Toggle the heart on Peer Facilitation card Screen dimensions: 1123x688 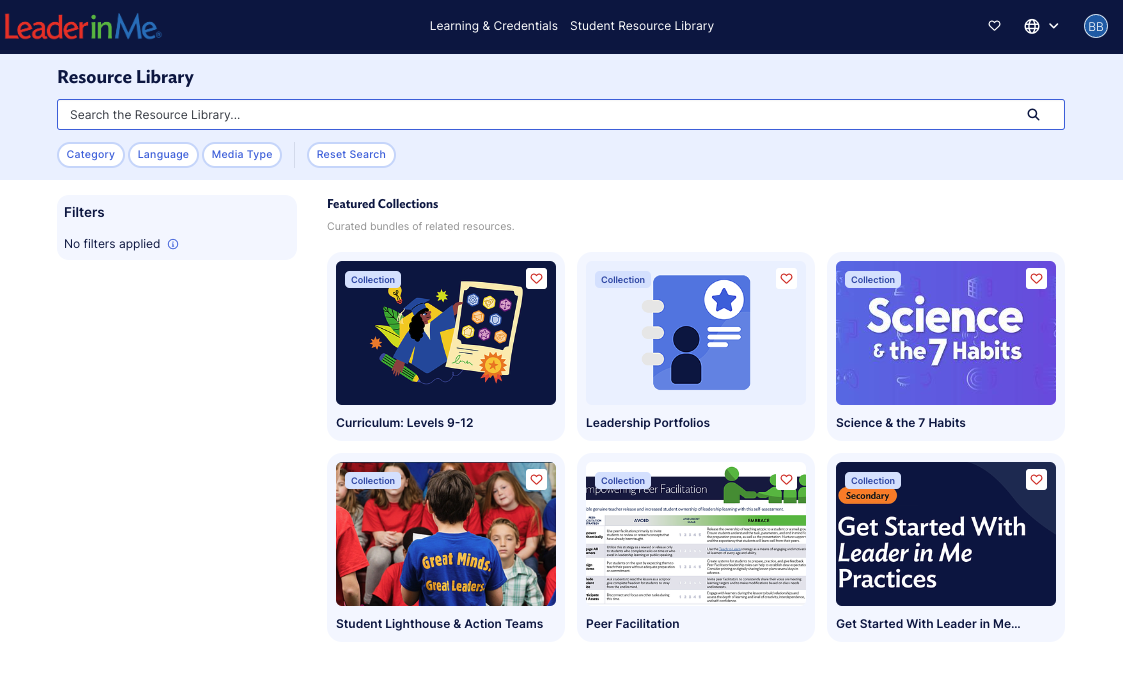click(x=786, y=479)
